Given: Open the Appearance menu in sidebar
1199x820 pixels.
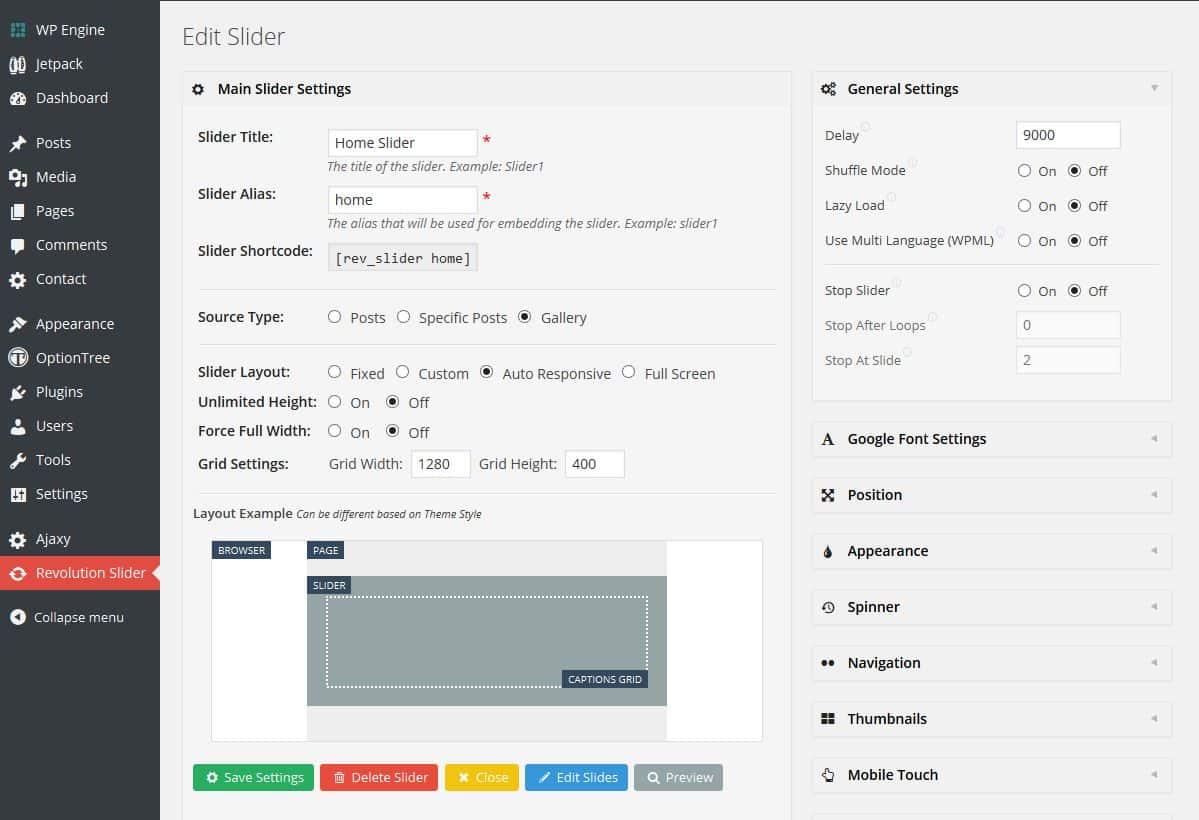Looking at the screenshot, I should point(74,324).
